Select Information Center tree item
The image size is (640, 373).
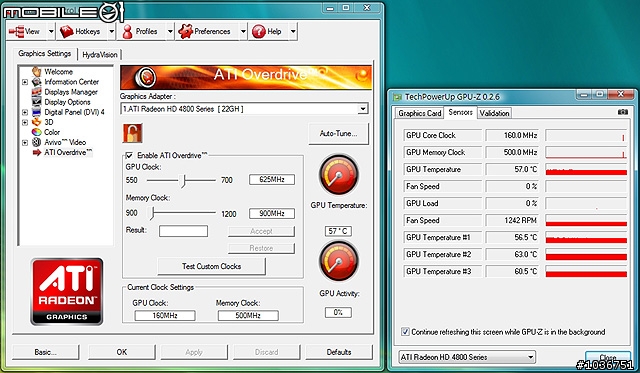(x=71, y=82)
